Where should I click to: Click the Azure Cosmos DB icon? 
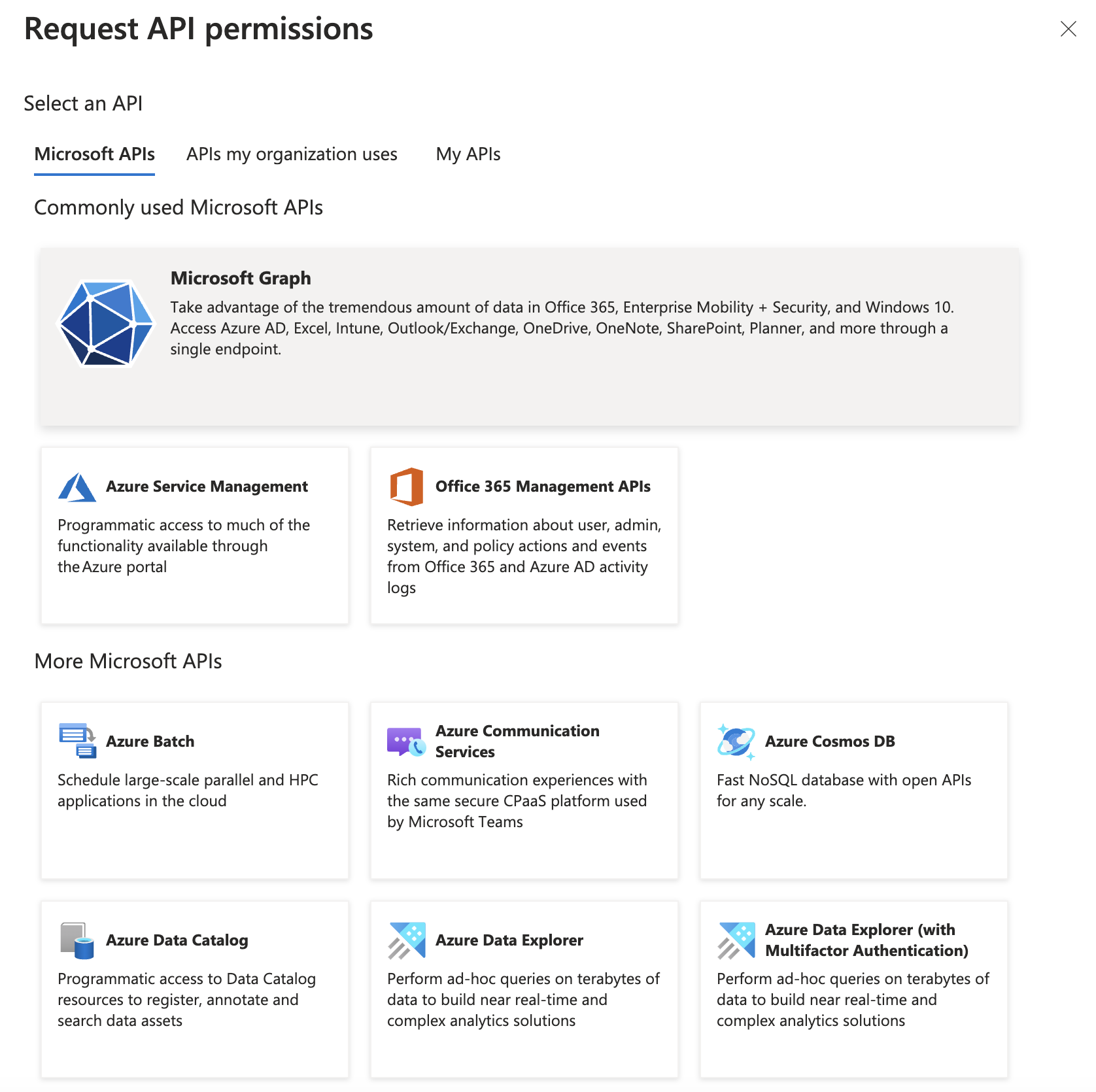(x=735, y=741)
